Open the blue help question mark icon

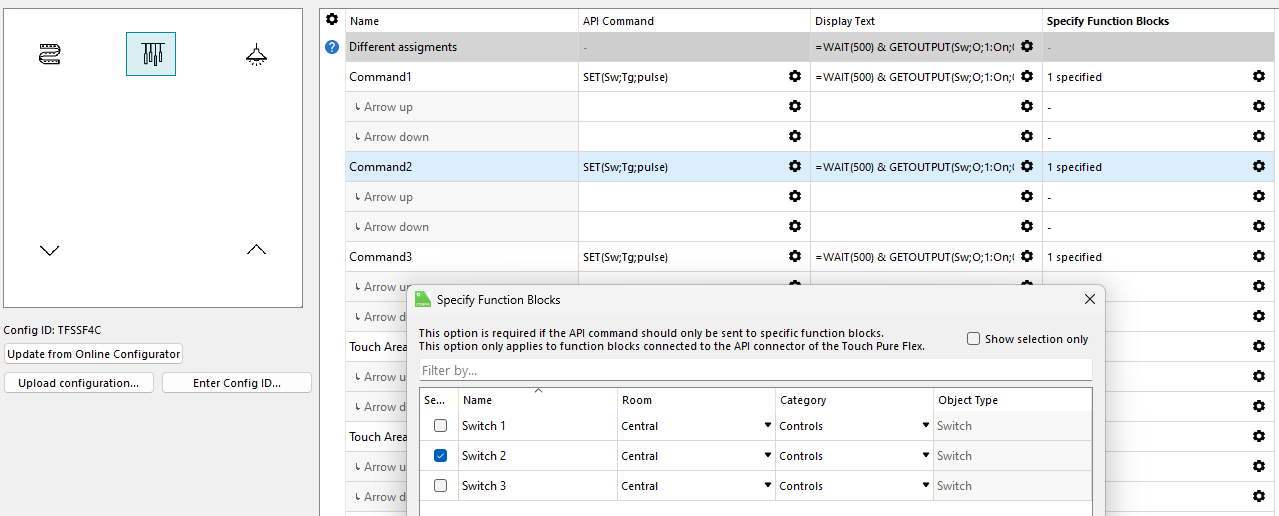click(332, 47)
